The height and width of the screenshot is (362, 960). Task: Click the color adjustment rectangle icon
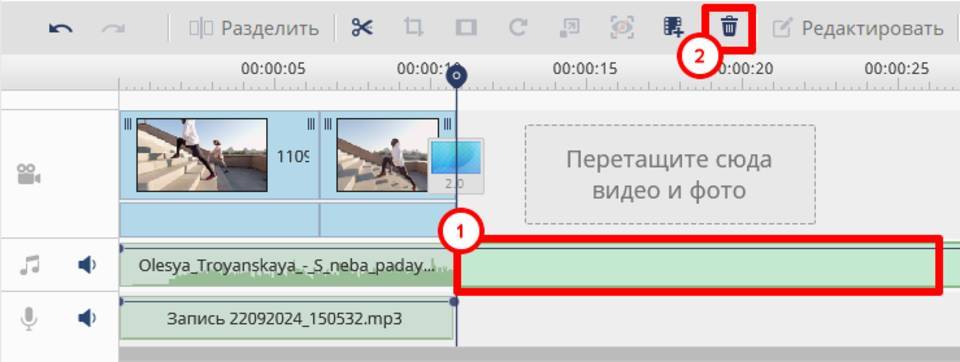(x=466, y=28)
